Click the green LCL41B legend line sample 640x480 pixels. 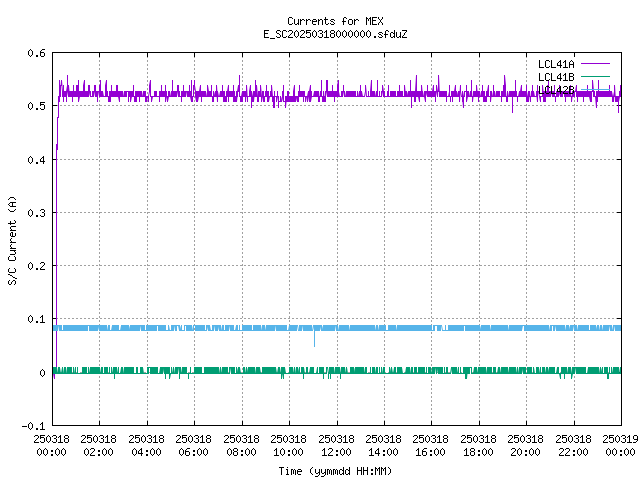click(x=595, y=76)
